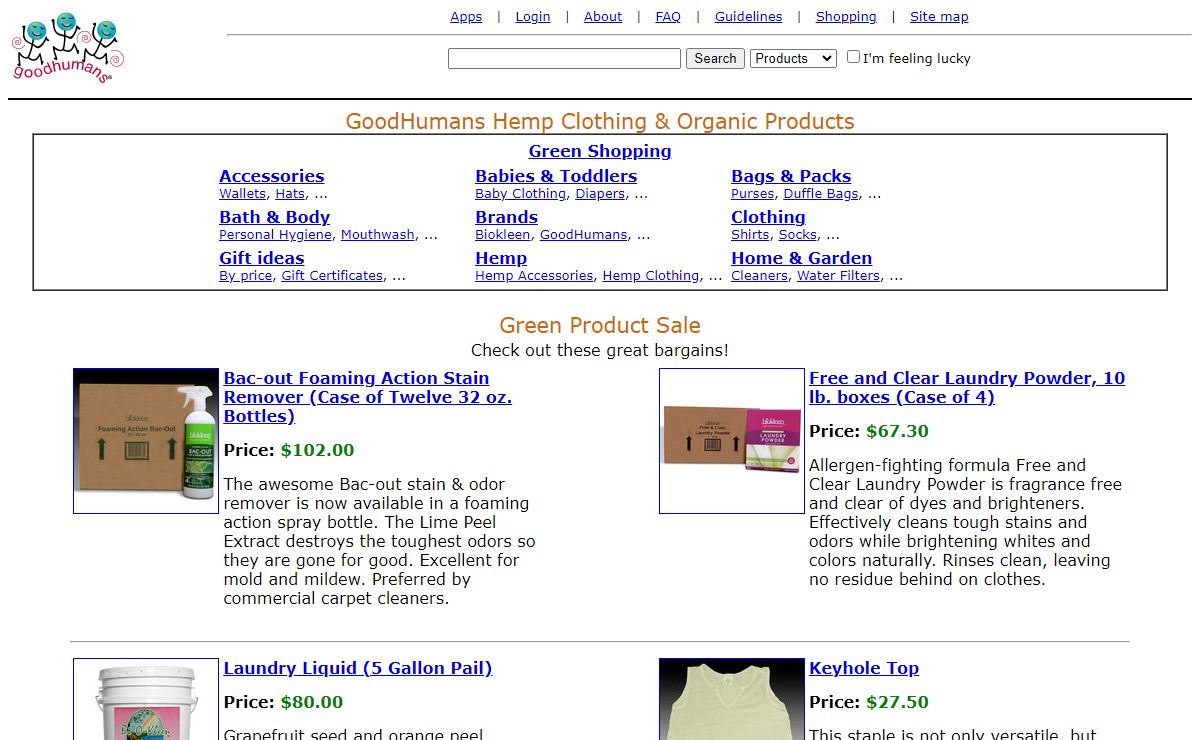Open the Baby Clothing subcategory

521,194
